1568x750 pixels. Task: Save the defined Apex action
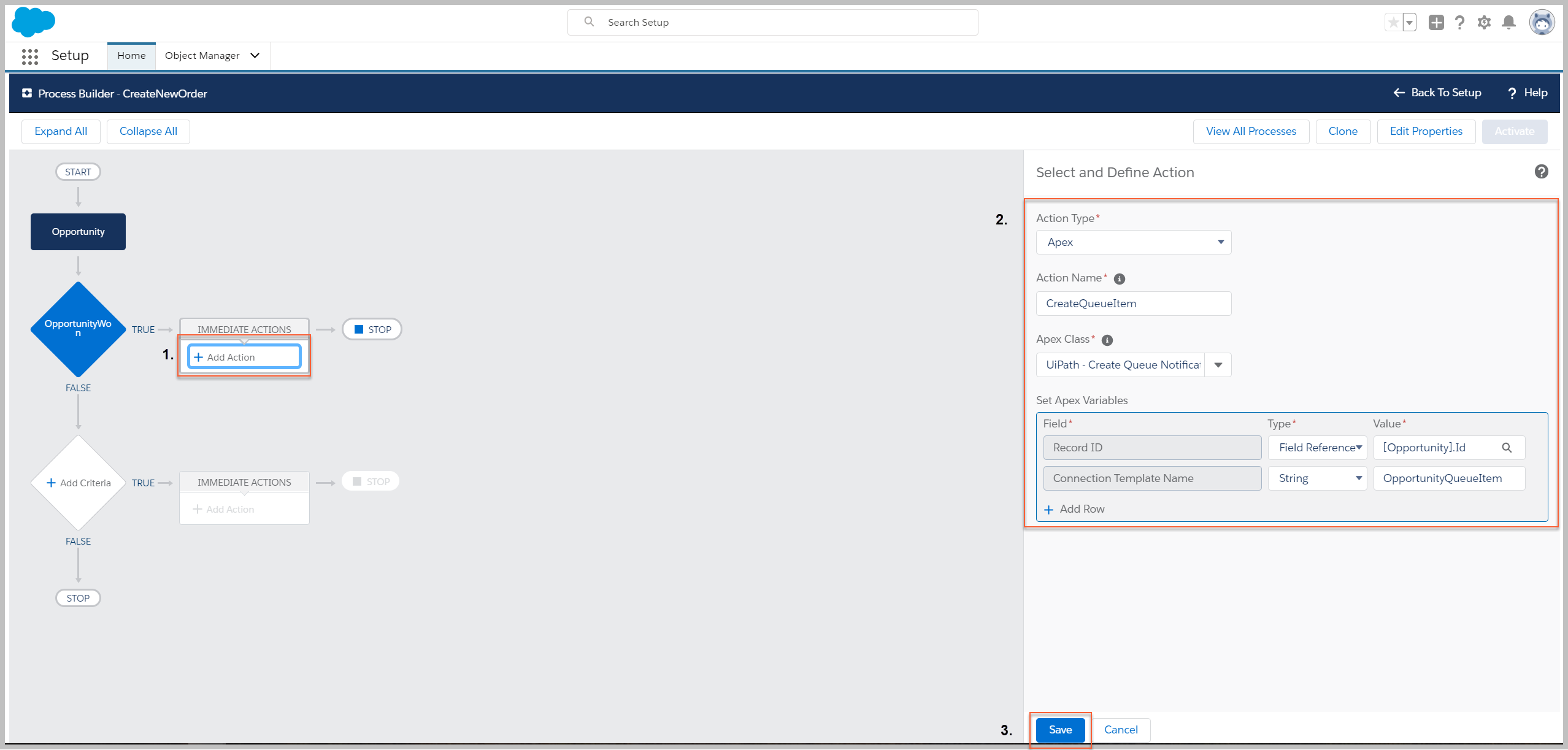pos(1059,729)
